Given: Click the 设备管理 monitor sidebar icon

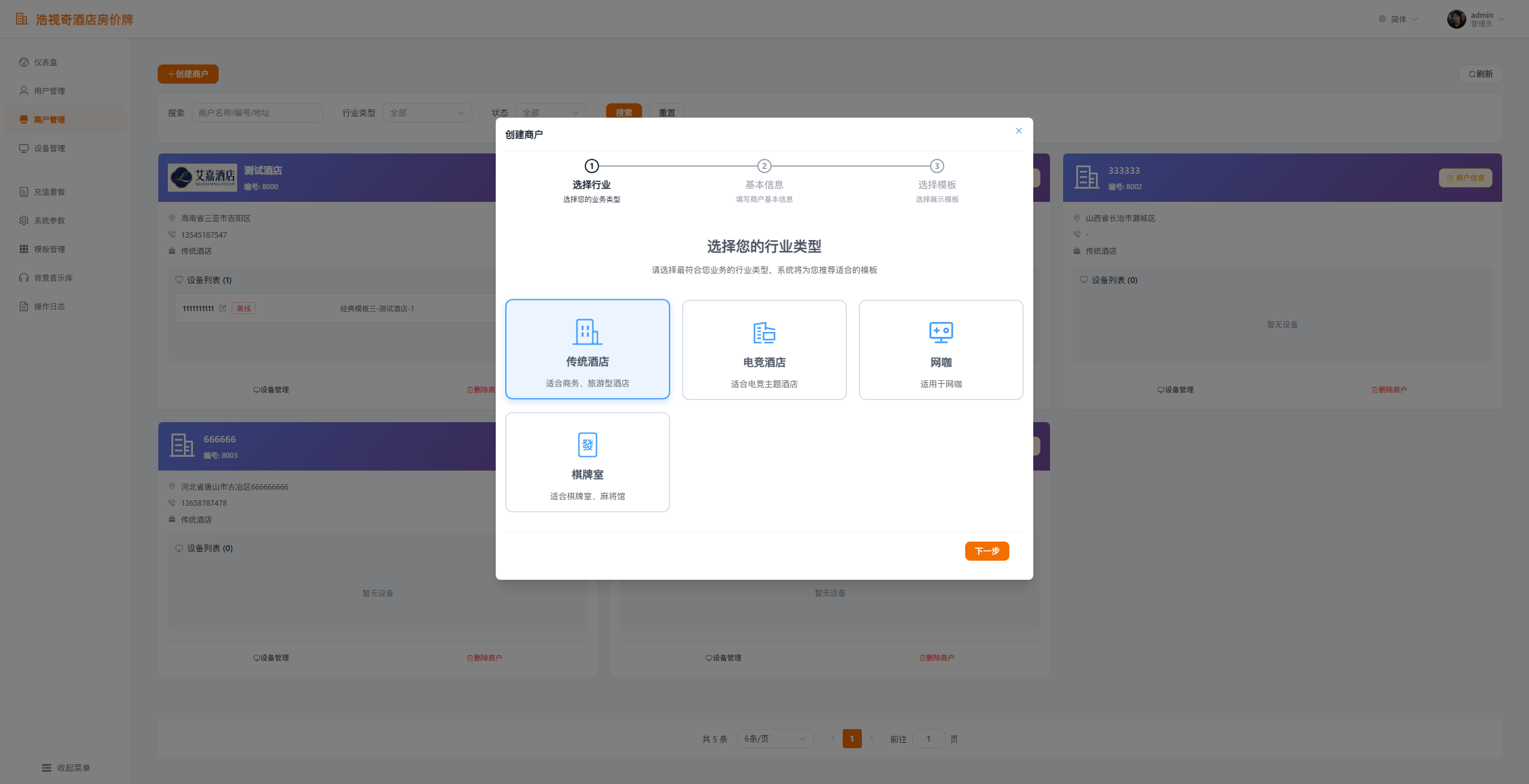Looking at the screenshot, I should pyautogui.click(x=24, y=148).
